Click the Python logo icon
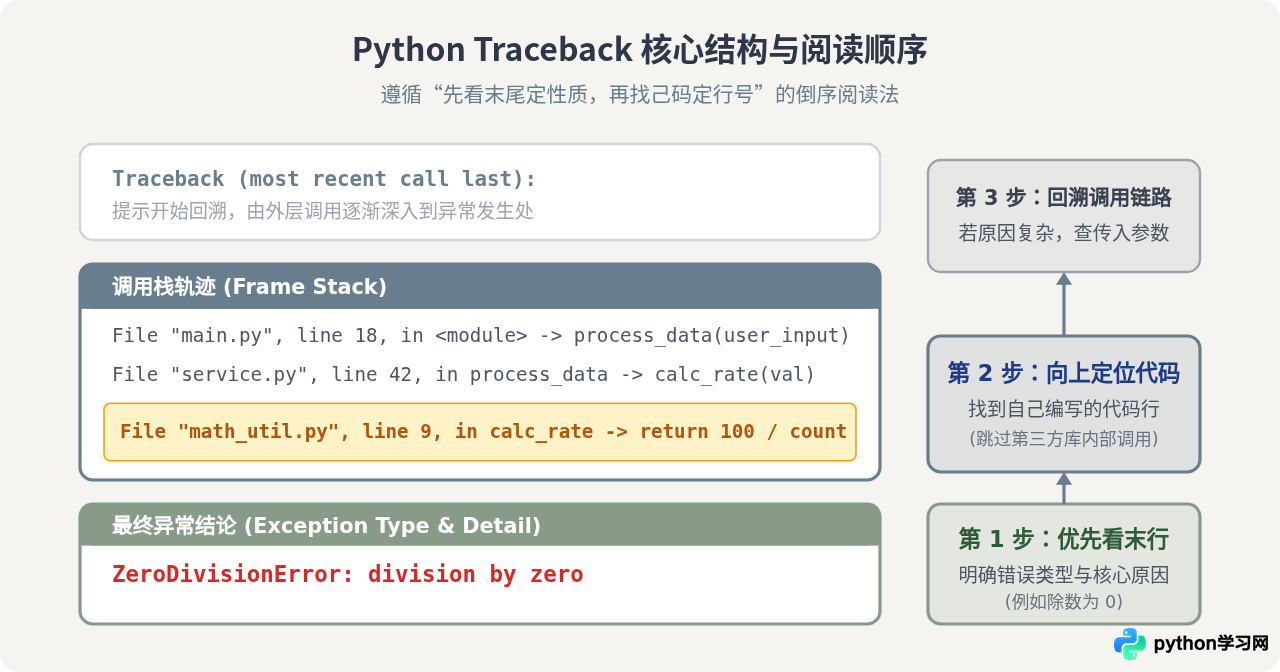This screenshot has height=672, width=1280. point(1130,644)
